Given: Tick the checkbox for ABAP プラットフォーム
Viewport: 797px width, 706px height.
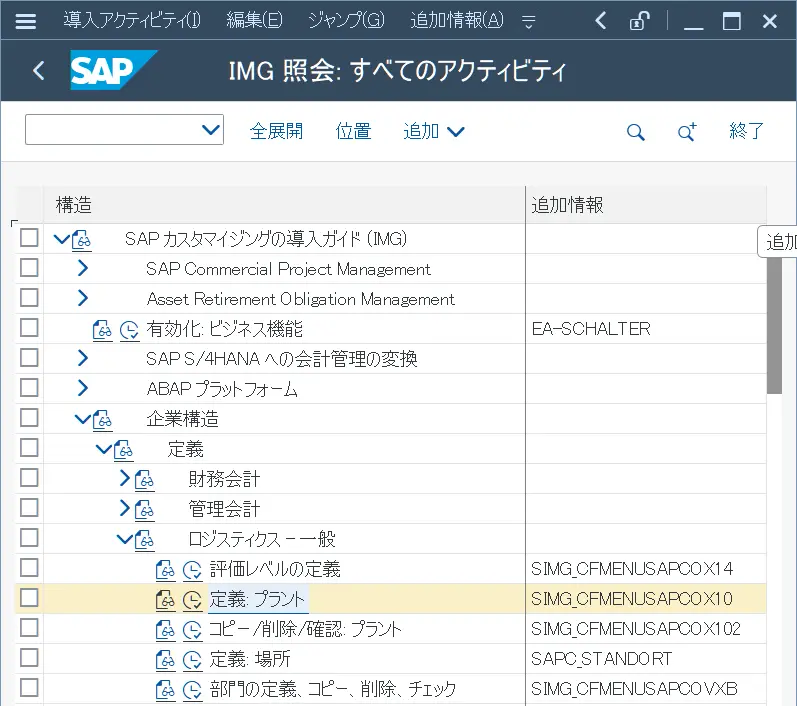Looking at the screenshot, I should coord(29,387).
